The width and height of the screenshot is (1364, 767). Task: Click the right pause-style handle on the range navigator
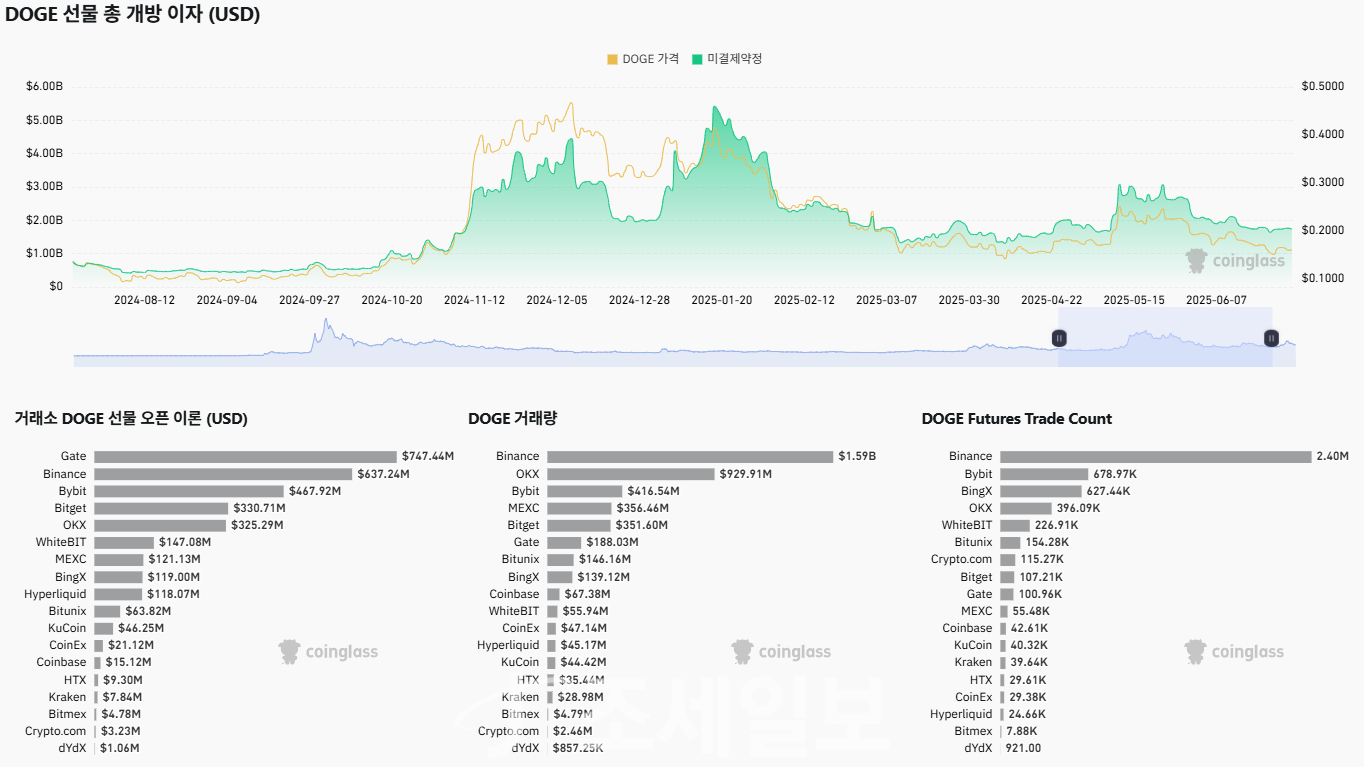pyautogui.click(x=1271, y=338)
